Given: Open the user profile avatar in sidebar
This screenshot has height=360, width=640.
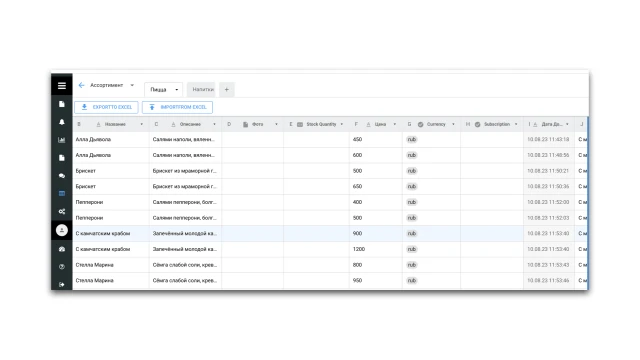Looking at the screenshot, I should coord(62,230).
